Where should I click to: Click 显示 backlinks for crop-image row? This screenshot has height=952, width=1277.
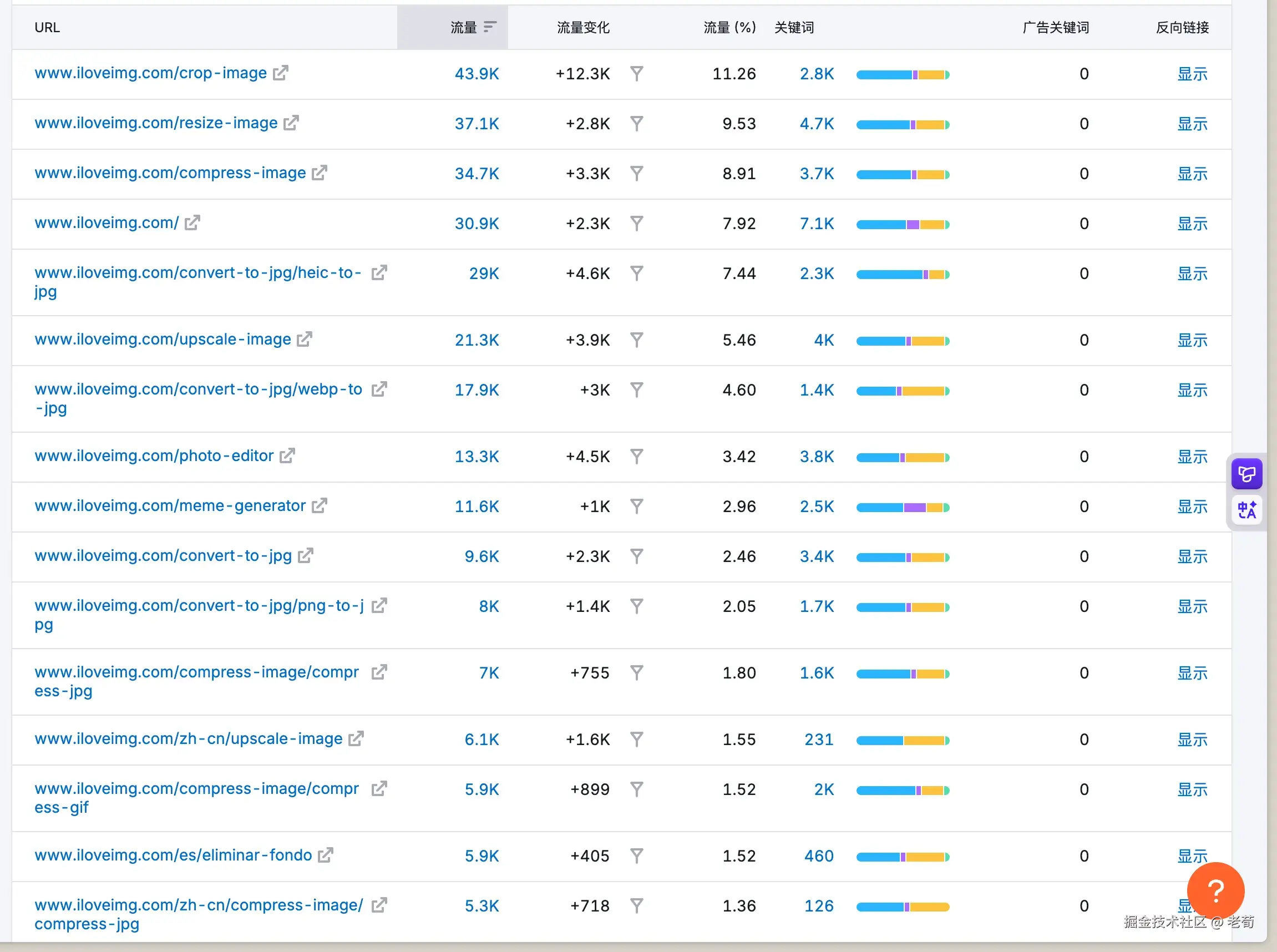1192,74
